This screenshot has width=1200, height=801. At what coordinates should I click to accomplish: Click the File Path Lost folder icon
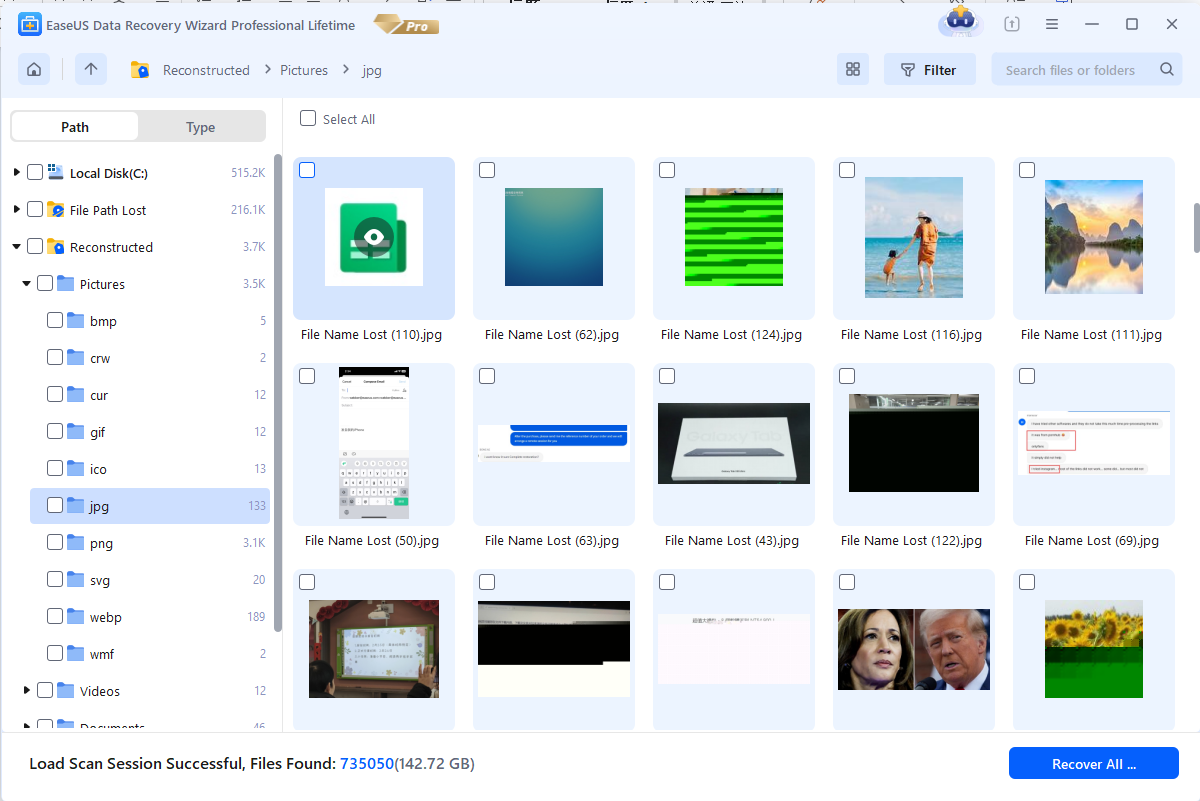click(56, 210)
